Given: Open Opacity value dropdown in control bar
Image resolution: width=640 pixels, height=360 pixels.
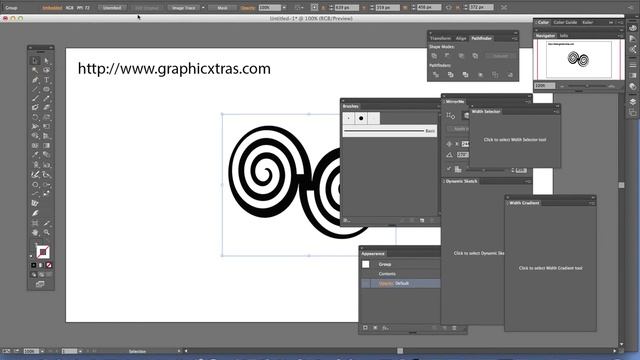Looking at the screenshot, I should click(284, 8).
